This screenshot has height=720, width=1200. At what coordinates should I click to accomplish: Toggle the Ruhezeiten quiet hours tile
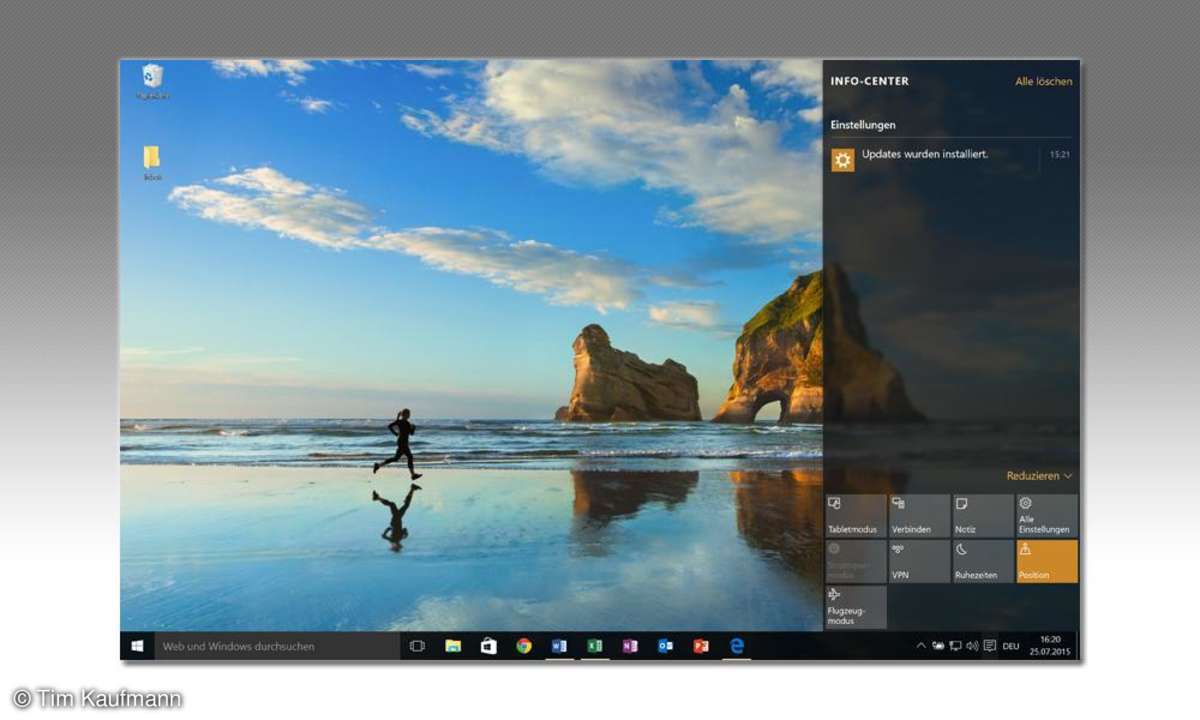pos(983,562)
